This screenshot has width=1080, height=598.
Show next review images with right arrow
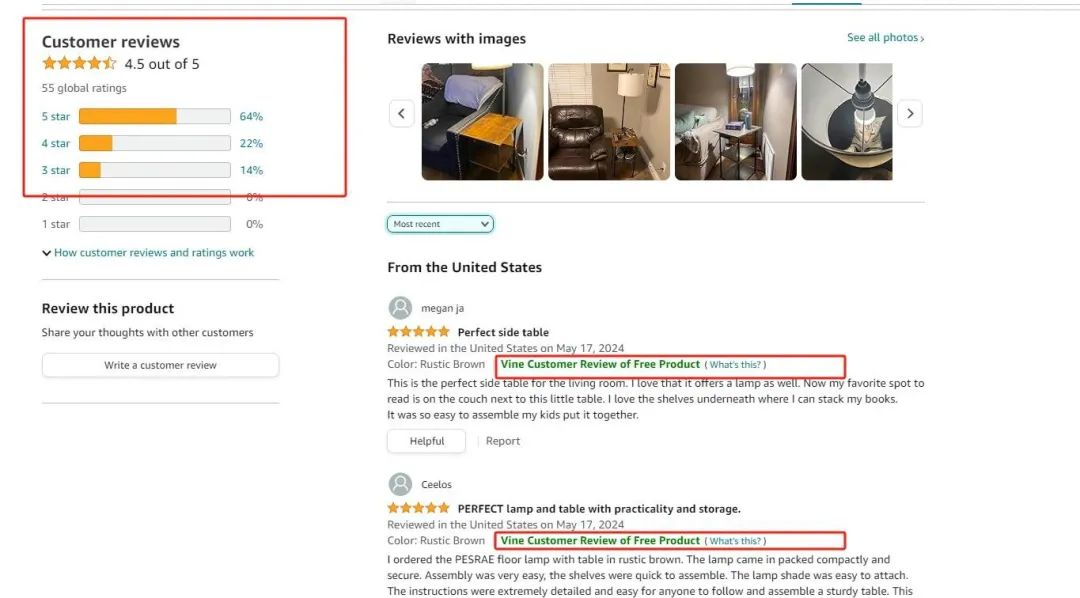pos(910,113)
